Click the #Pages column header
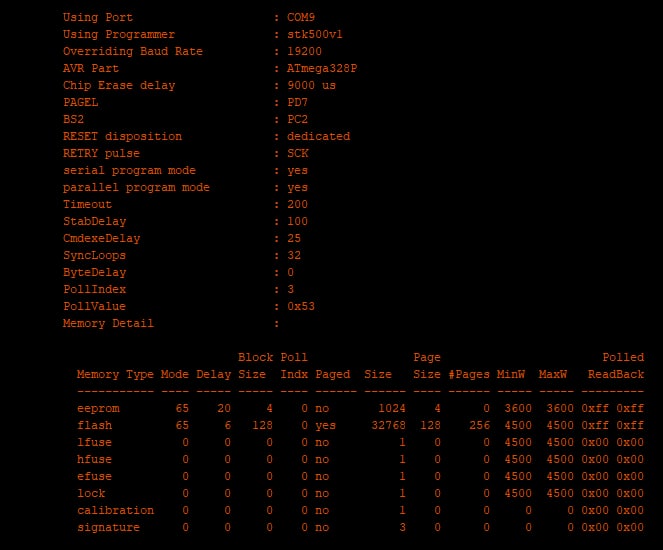The height and width of the screenshot is (550, 663). pos(469,375)
